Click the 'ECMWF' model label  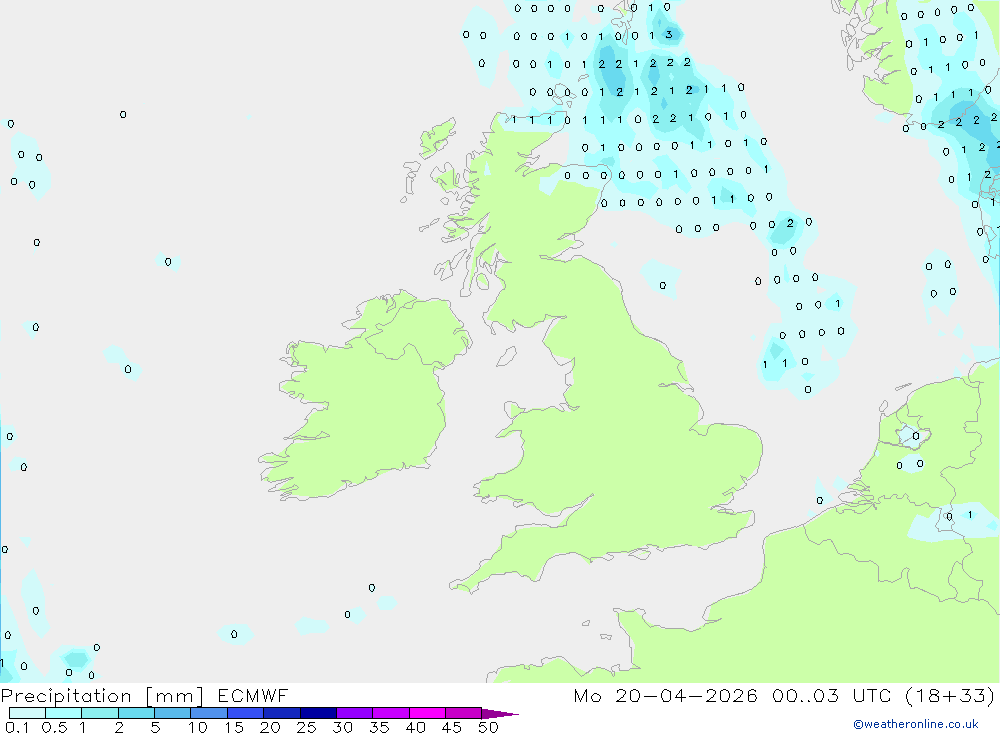click(x=253, y=695)
